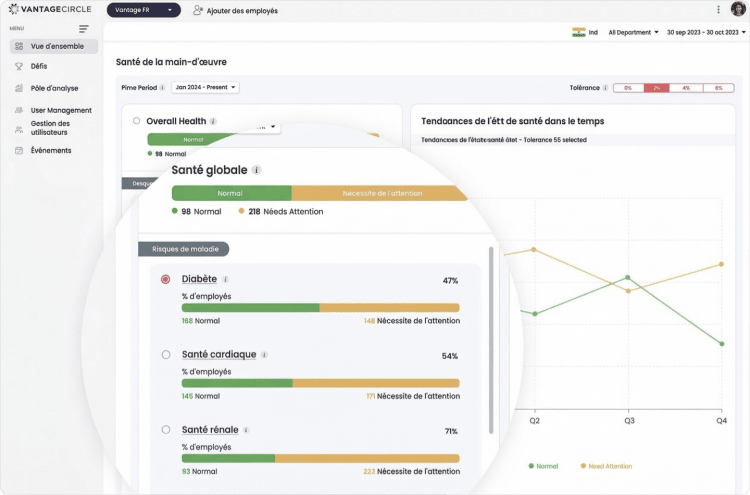750x495 pixels.
Task: Select the Santé cardiaque radio button
Action: pyautogui.click(x=165, y=355)
